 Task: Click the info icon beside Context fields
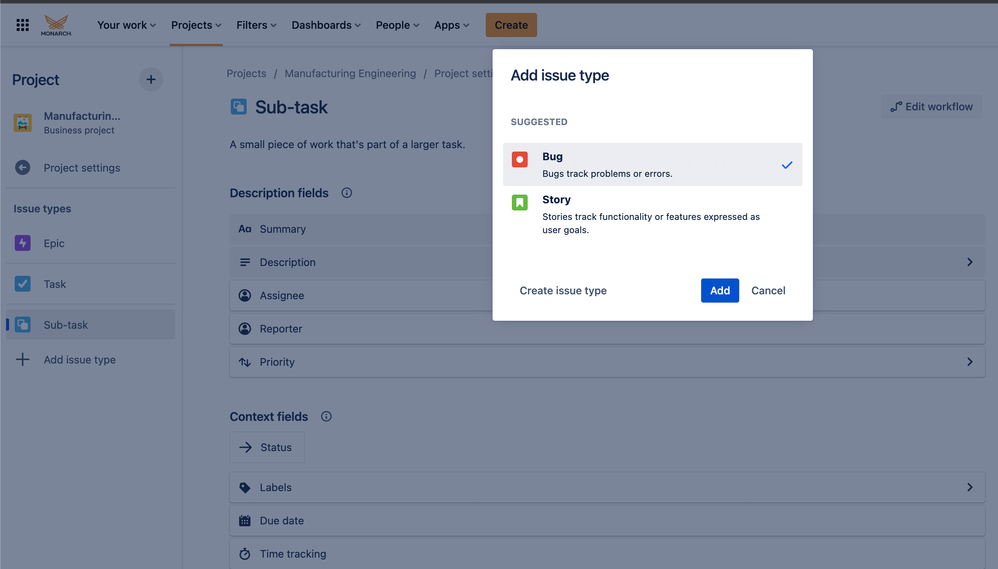(326, 416)
